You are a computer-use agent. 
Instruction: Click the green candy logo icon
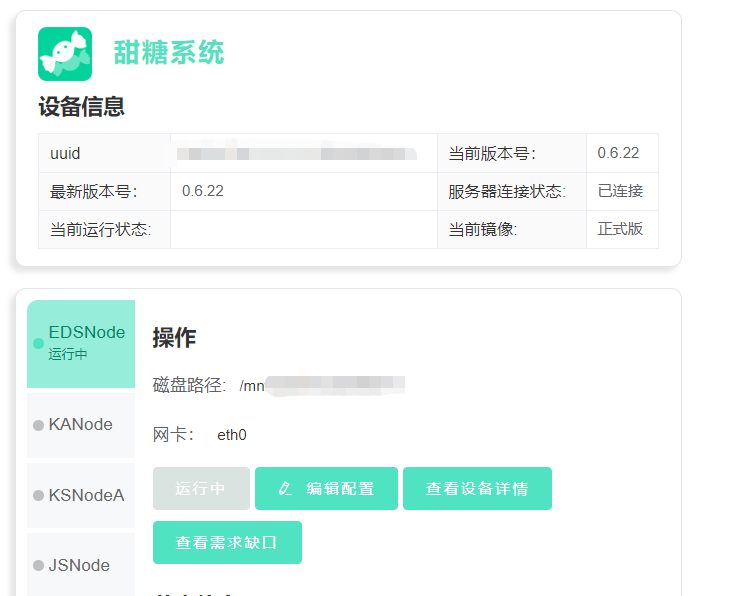(x=65, y=54)
